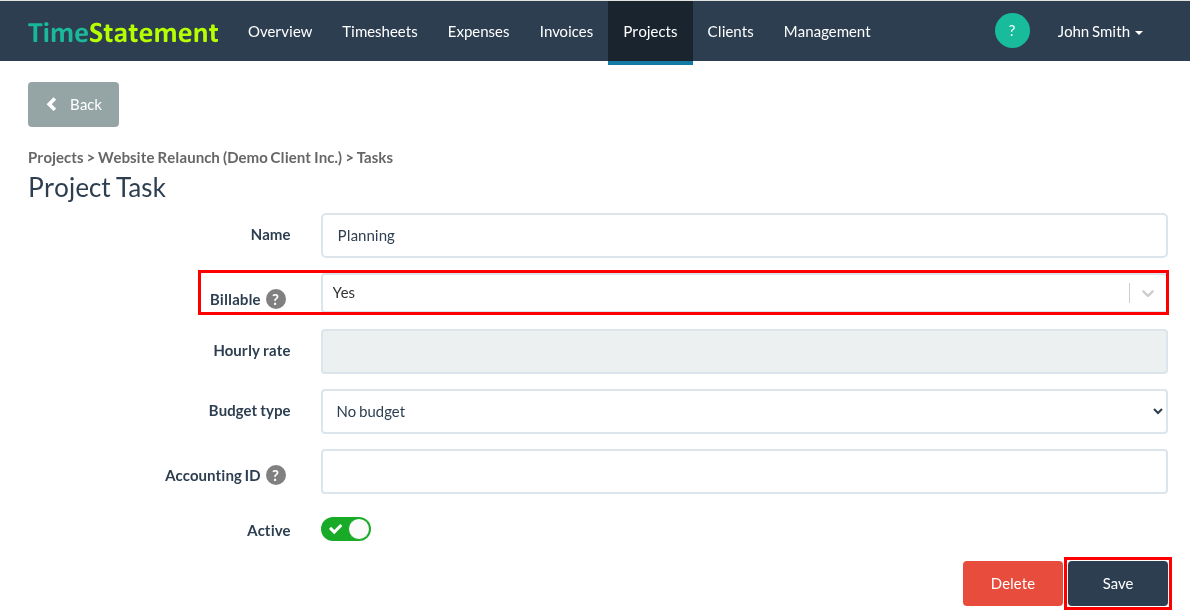Click the Name field containing Planning
1190x614 pixels.
pos(744,235)
